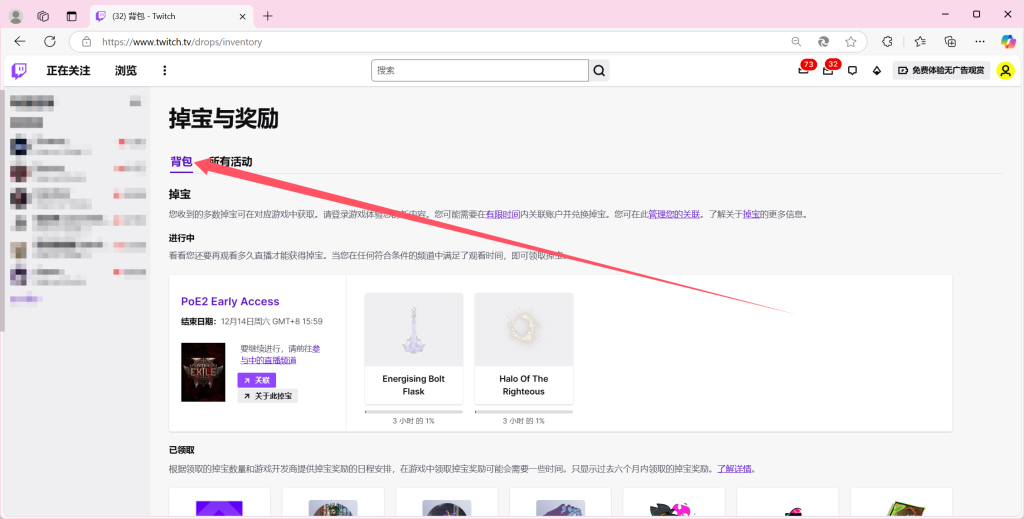The image size is (1024, 519).
Task: Open the 管理您的关联 link
Action: click(674, 214)
